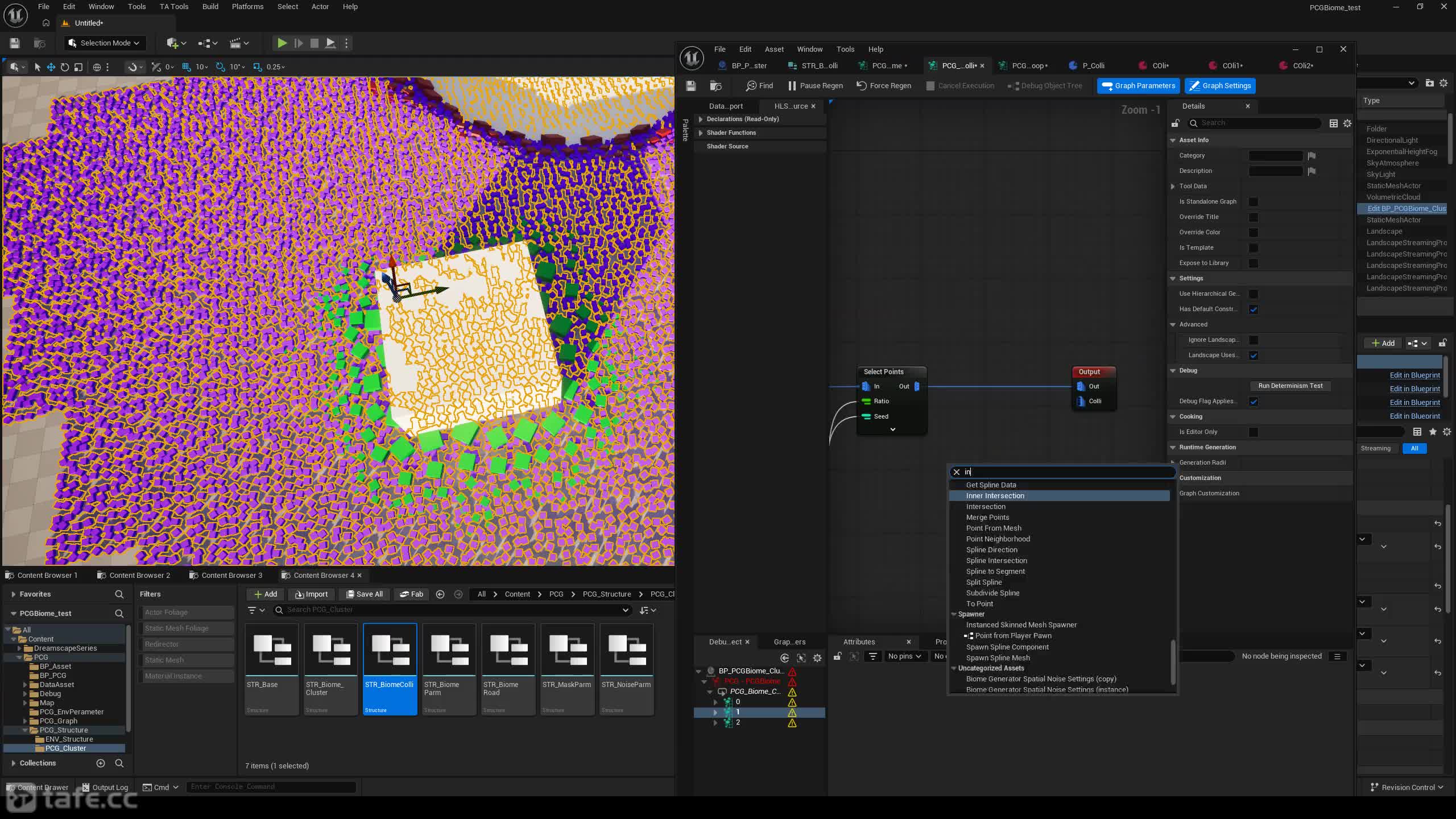Open the Details panel settings gear
The height and width of the screenshot is (819, 1456).
(x=1347, y=123)
